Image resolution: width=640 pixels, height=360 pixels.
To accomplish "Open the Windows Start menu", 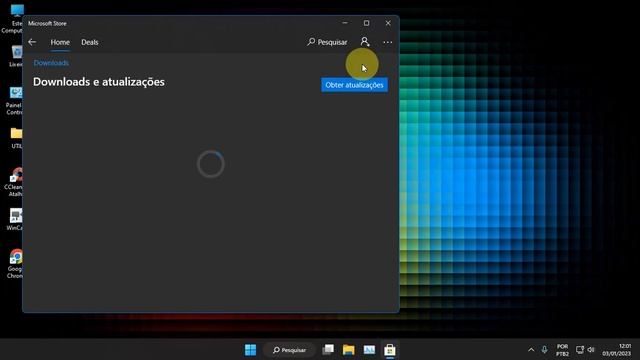I will 250,350.
